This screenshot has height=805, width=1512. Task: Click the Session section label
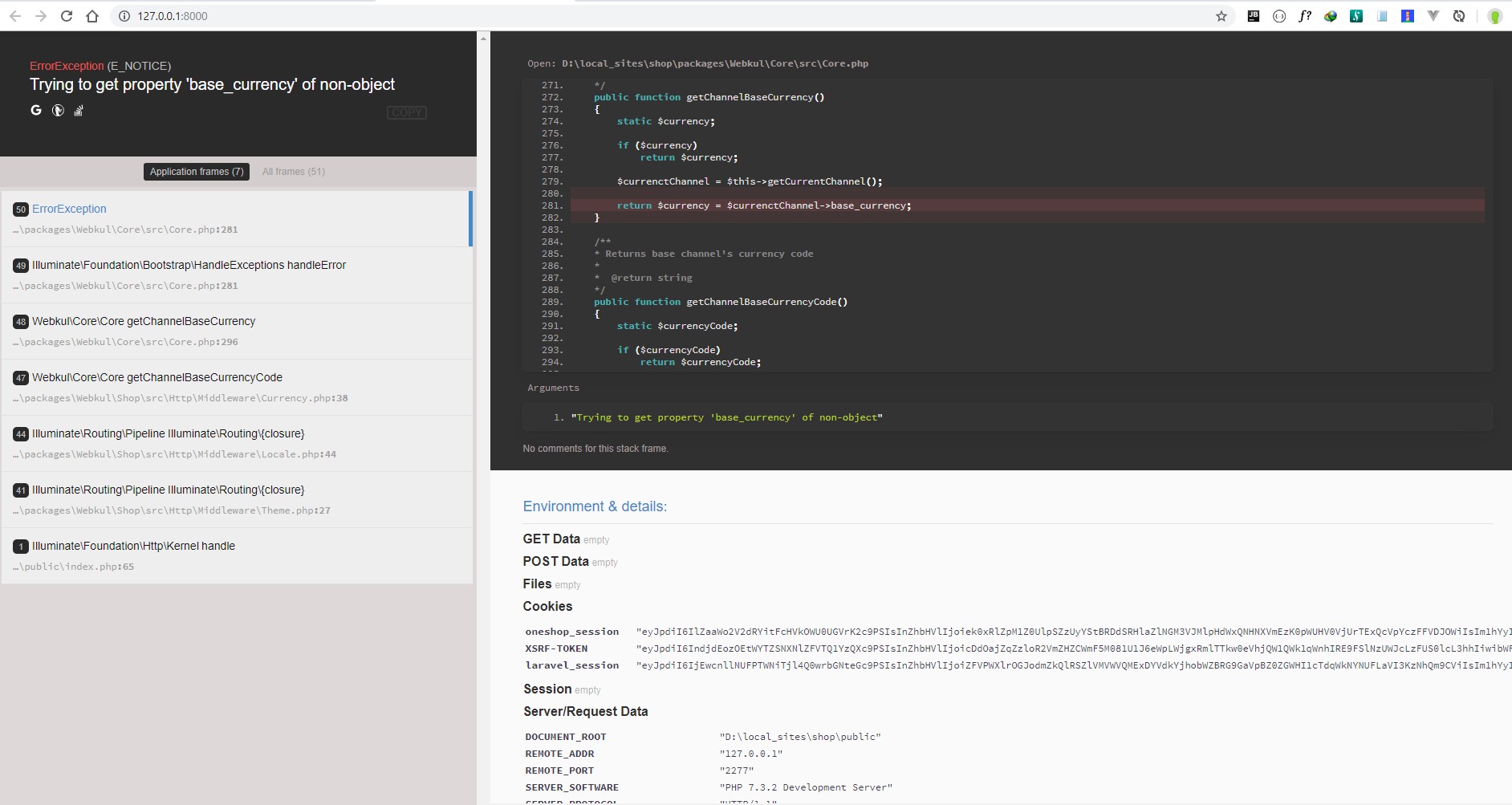coord(547,689)
